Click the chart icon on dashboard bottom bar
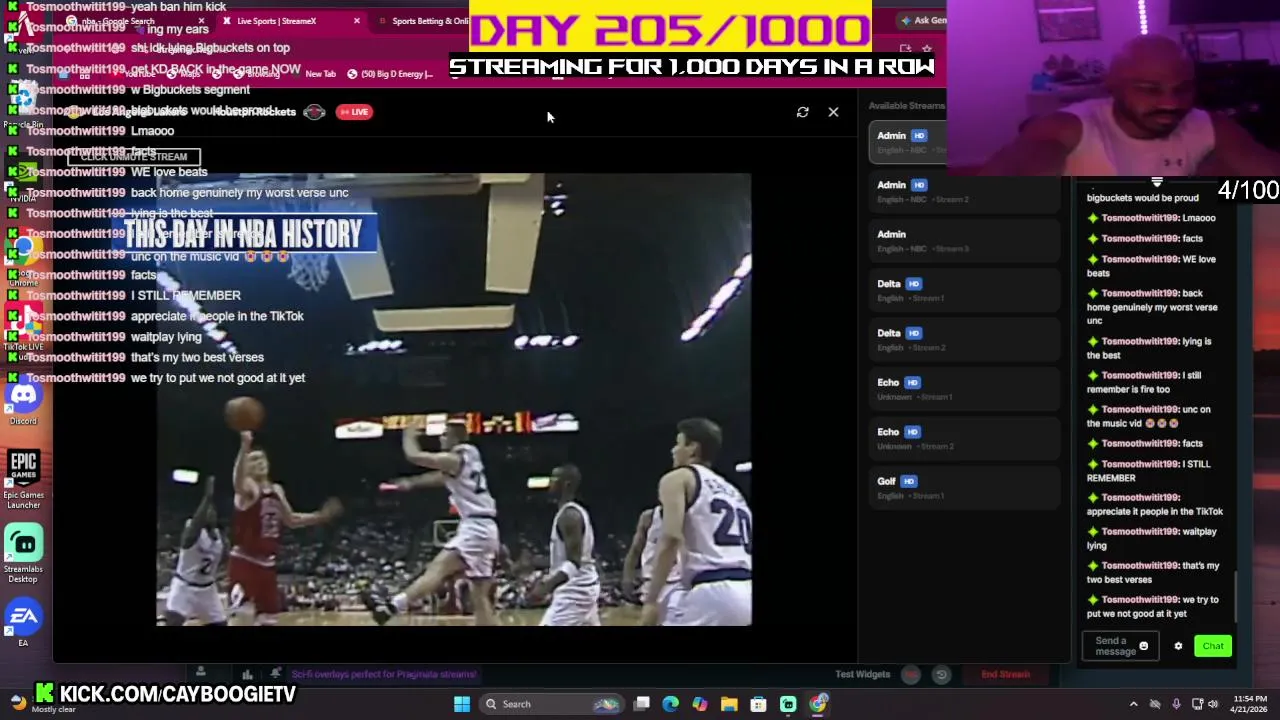The height and width of the screenshot is (720, 1280). click(247, 674)
